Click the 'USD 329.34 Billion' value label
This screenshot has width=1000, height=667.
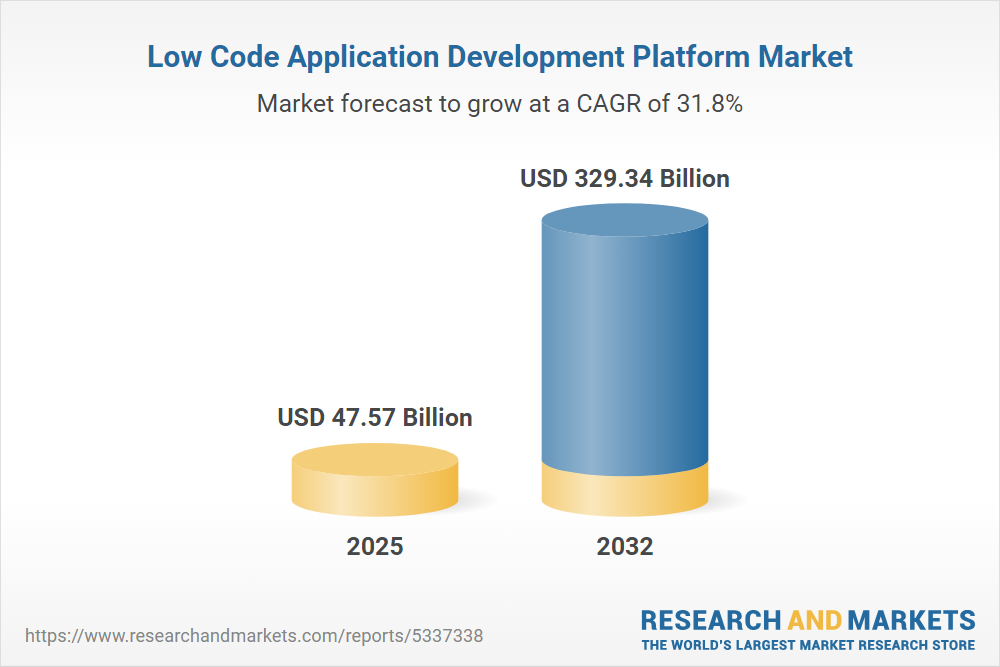click(x=625, y=179)
